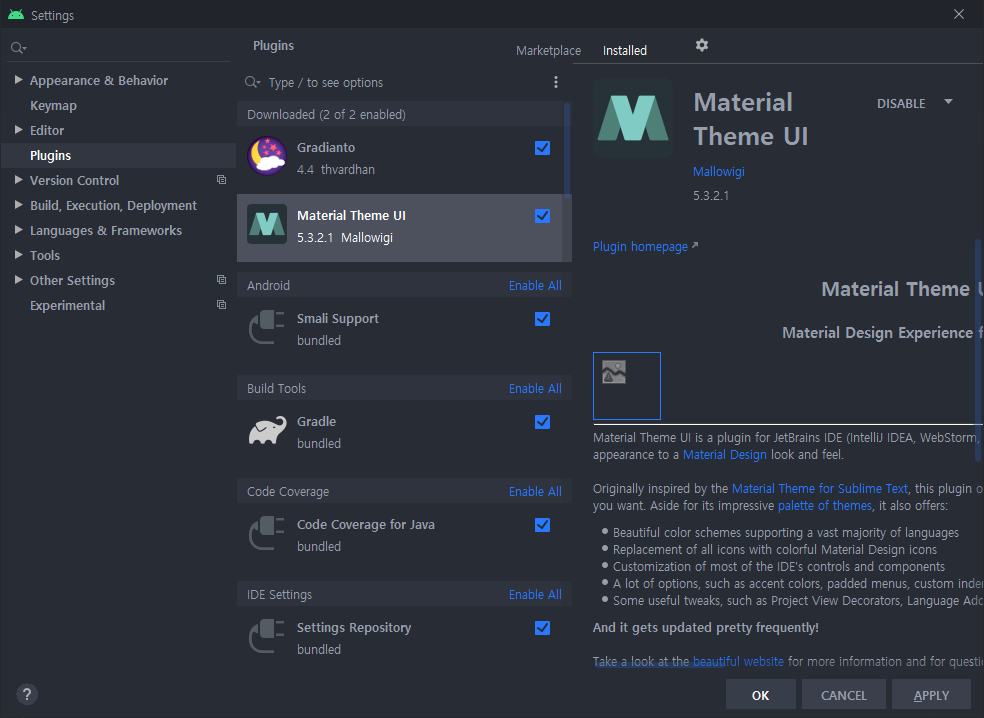984x718 pixels.
Task: Expand Build, Execution, Deployment node
Action: coord(18,205)
